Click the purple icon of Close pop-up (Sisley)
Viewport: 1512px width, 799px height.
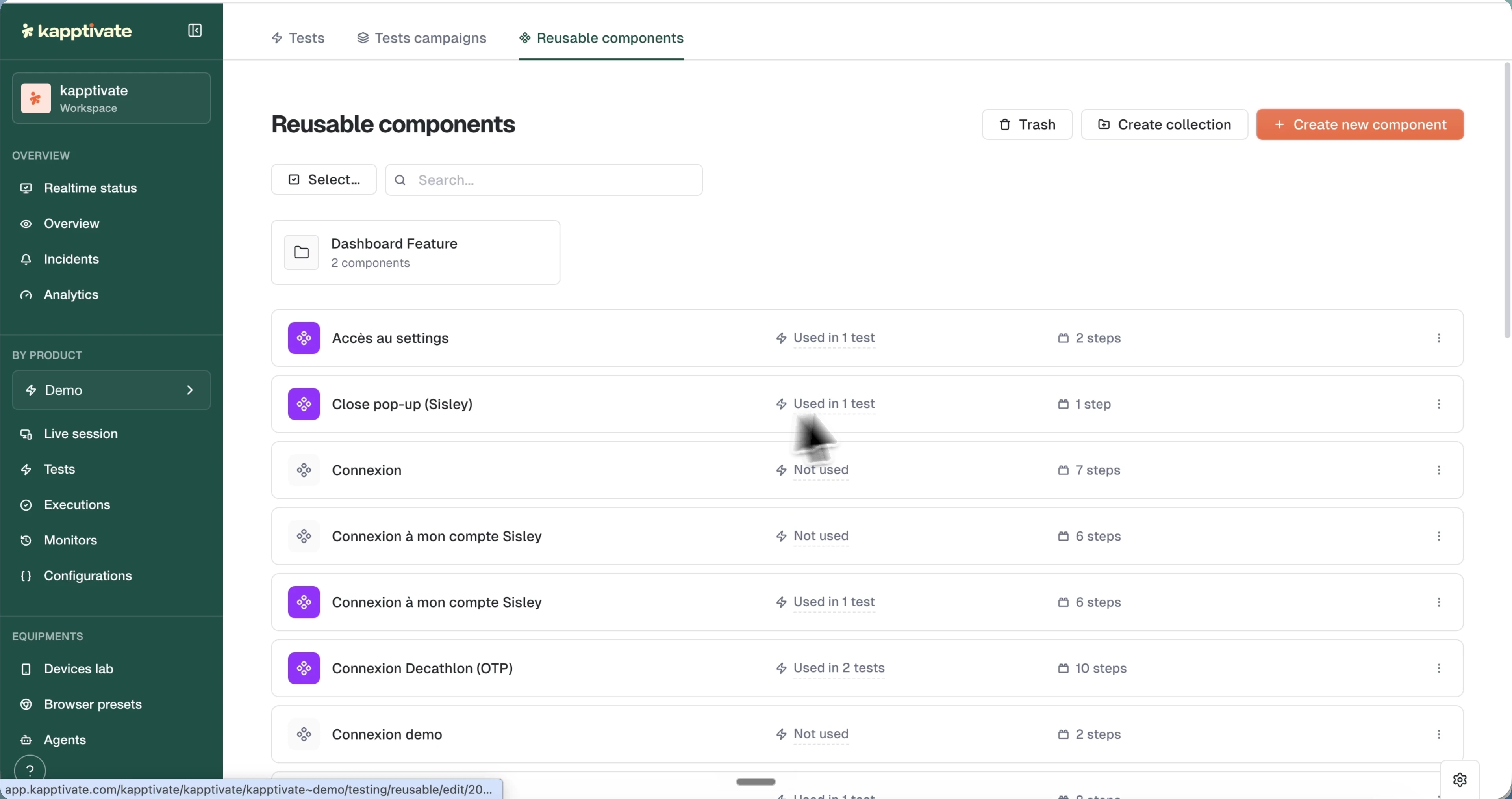(x=304, y=404)
